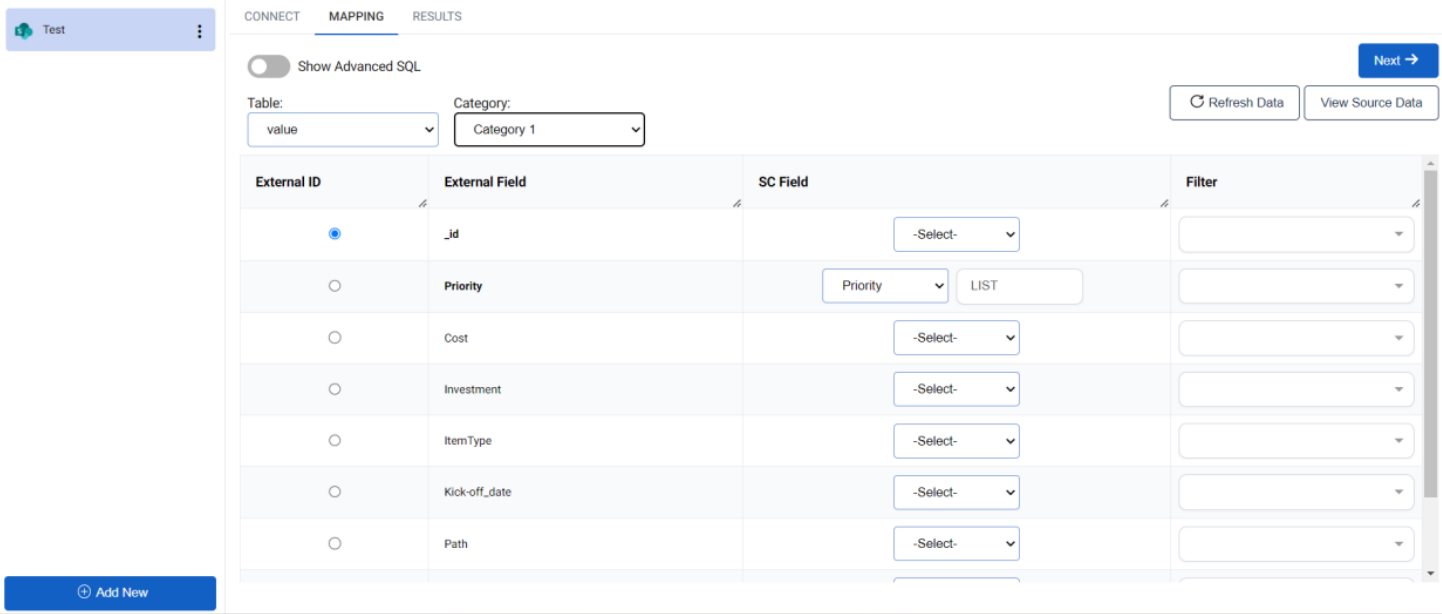Open the Table dropdown showing value

coord(342,129)
